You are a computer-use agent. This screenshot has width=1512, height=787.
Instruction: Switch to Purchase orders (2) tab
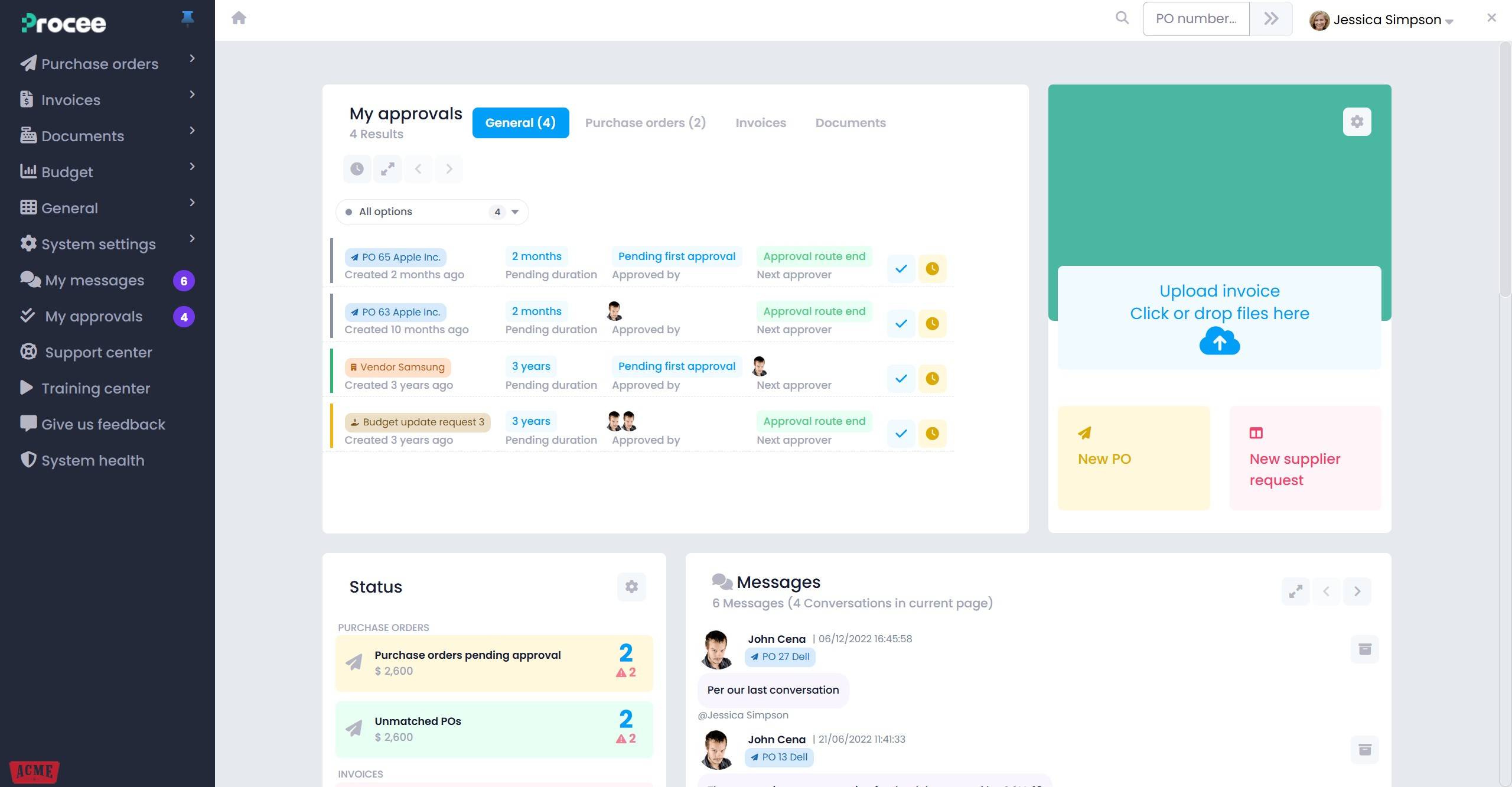coord(645,123)
